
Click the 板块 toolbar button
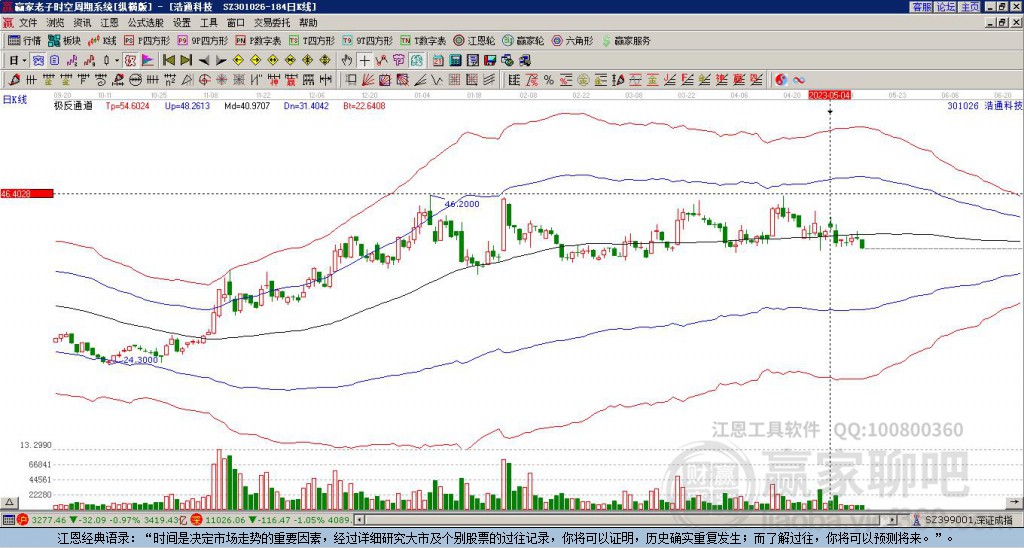(64, 40)
